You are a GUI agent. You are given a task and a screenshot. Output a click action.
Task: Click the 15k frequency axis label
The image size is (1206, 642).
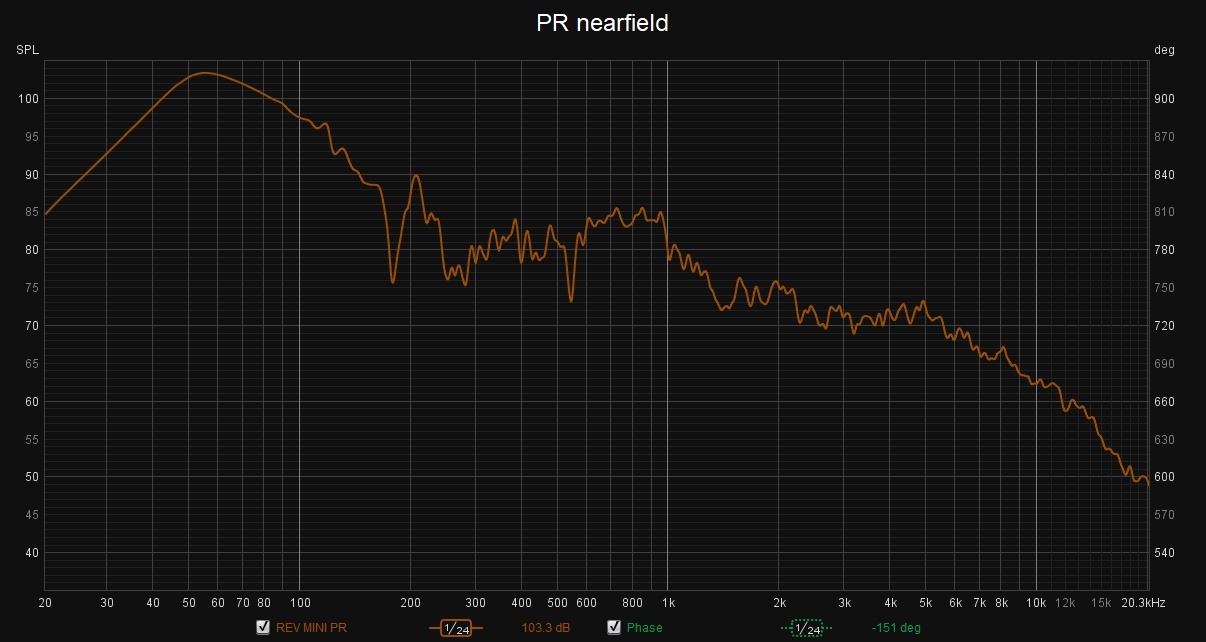(x=1100, y=603)
